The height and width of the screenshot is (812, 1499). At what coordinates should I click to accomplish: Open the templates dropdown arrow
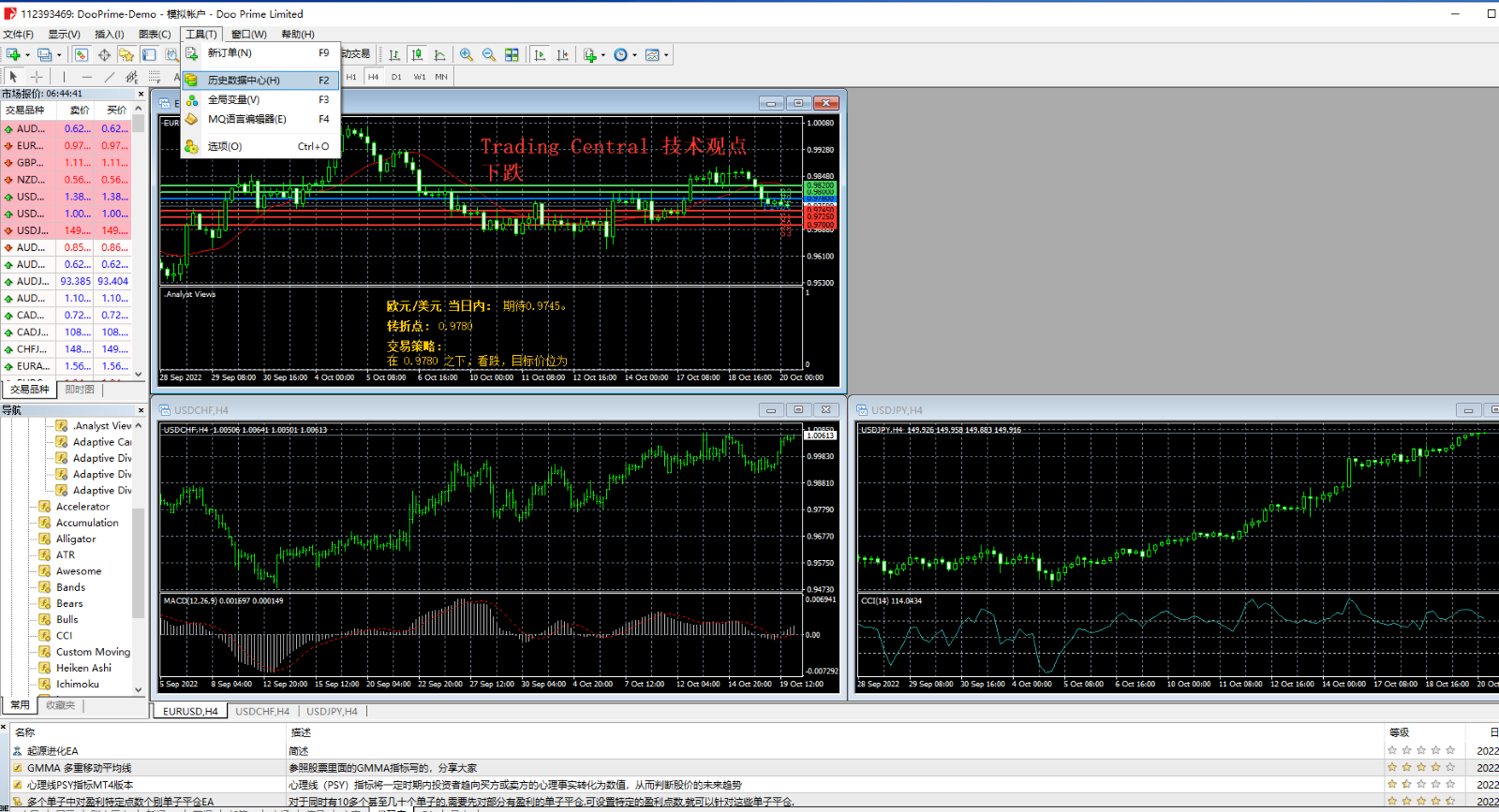(x=666, y=55)
